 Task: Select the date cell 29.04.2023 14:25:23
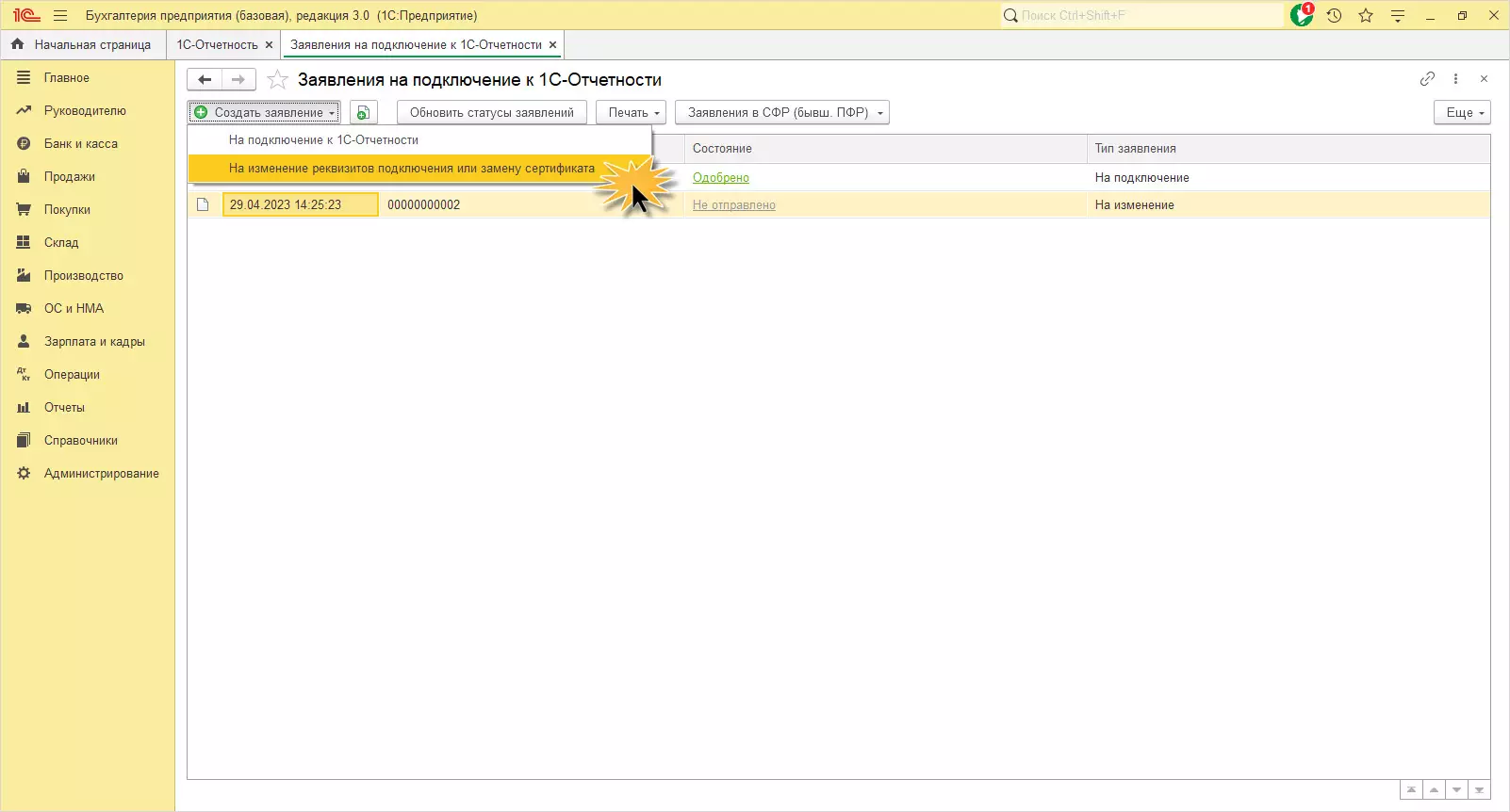[x=301, y=204]
